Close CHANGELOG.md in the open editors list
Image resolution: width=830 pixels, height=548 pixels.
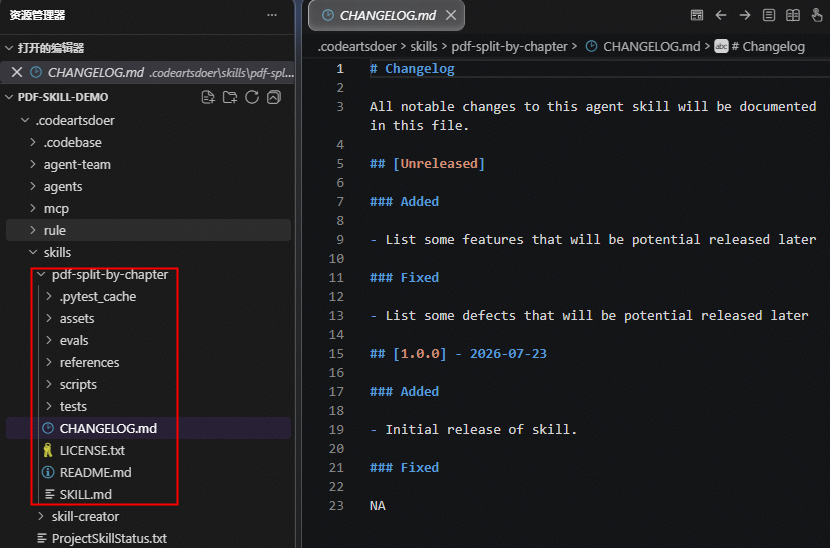17,72
